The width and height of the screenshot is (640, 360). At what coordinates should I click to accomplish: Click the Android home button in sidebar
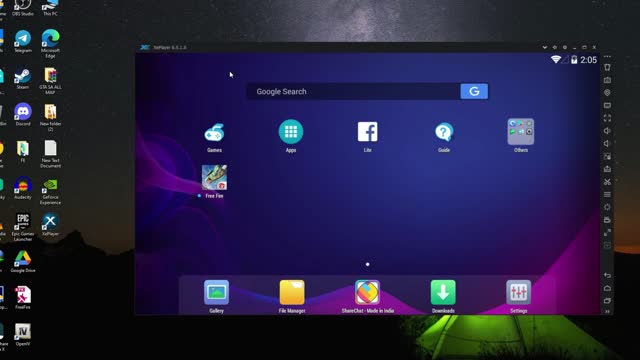tap(607, 288)
